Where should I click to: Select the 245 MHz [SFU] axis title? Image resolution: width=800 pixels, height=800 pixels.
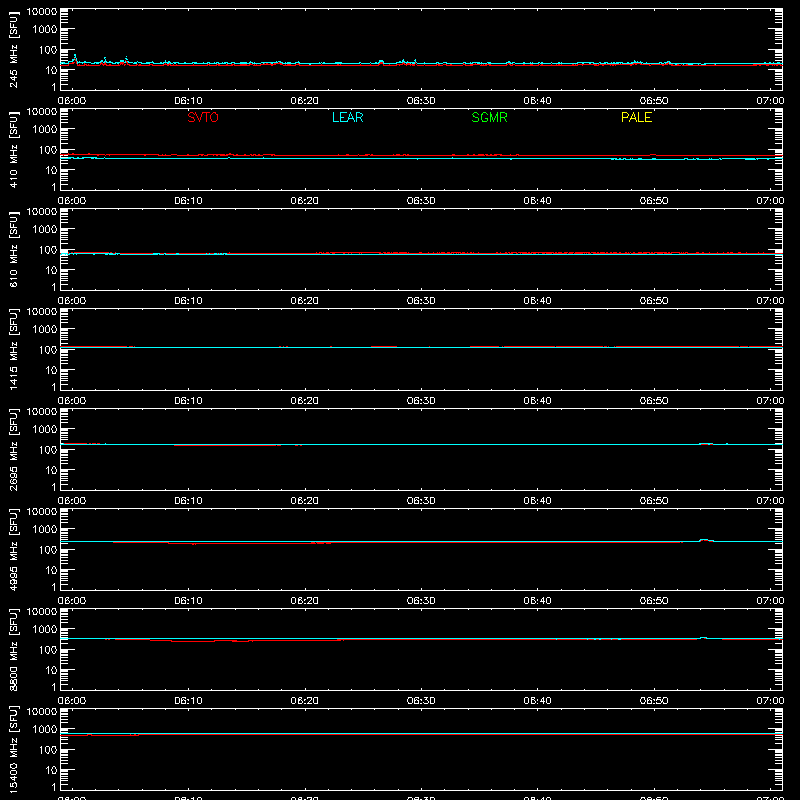point(13,49)
